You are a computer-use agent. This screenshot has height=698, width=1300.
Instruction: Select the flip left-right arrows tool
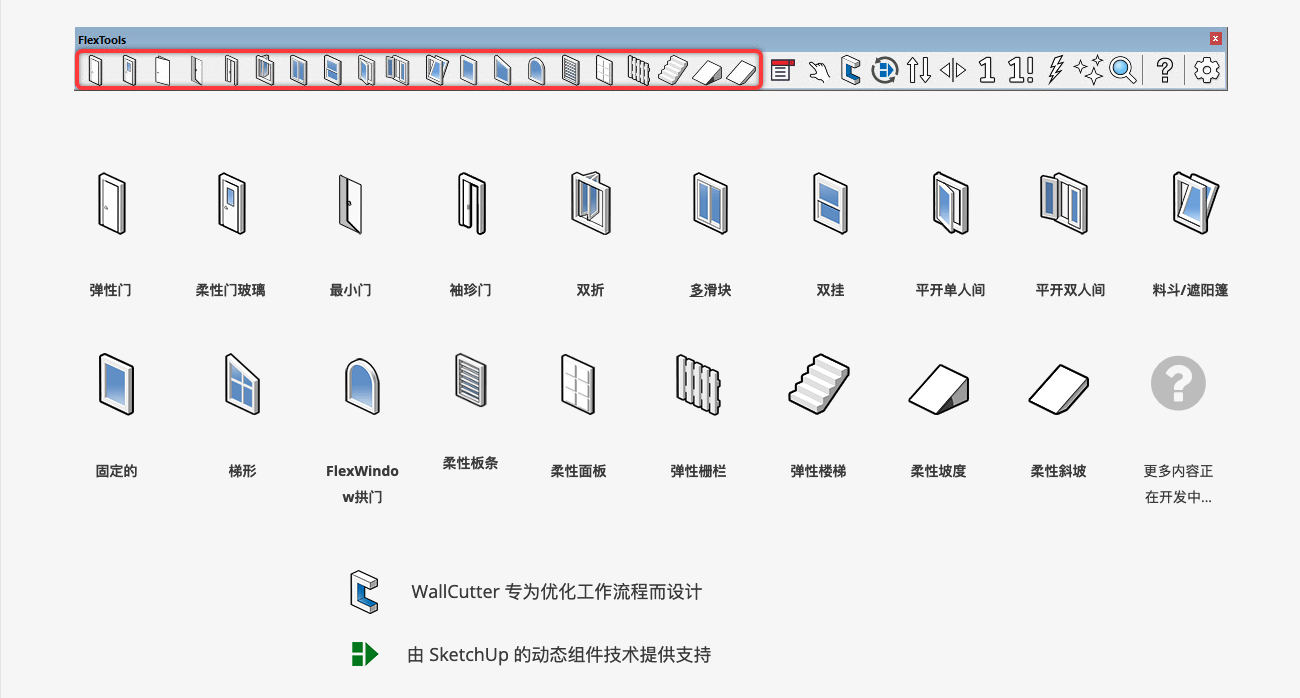click(x=953, y=70)
